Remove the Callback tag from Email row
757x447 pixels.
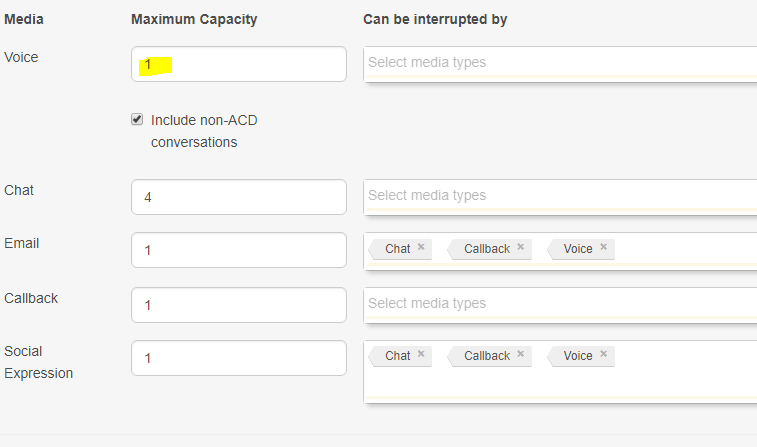[520, 248]
